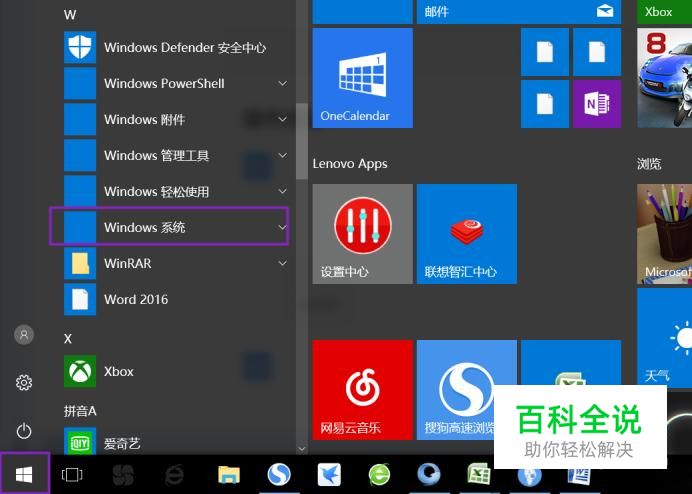Viewport: 692px width, 494px height.
Task: Open the green 360 browser taskbar icon
Action: 380,475
